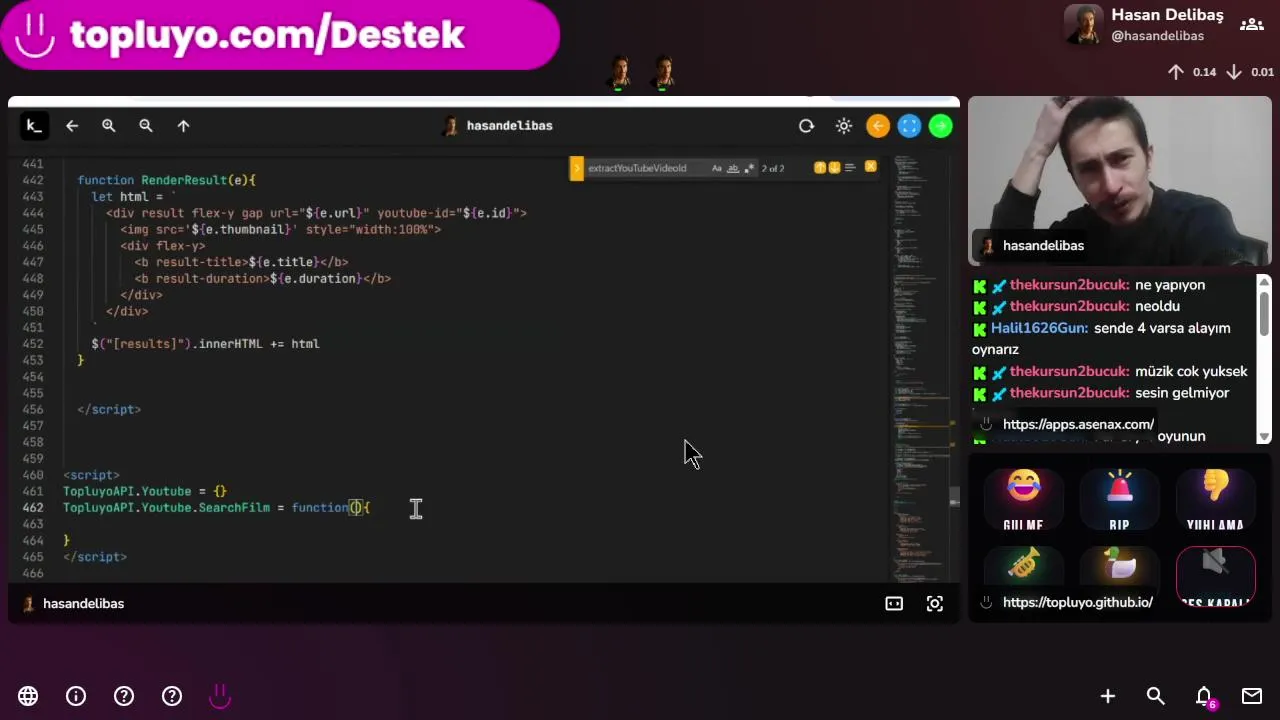Go to previous match in find bar
Screen dimensions: 1280x720
(820, 168)
